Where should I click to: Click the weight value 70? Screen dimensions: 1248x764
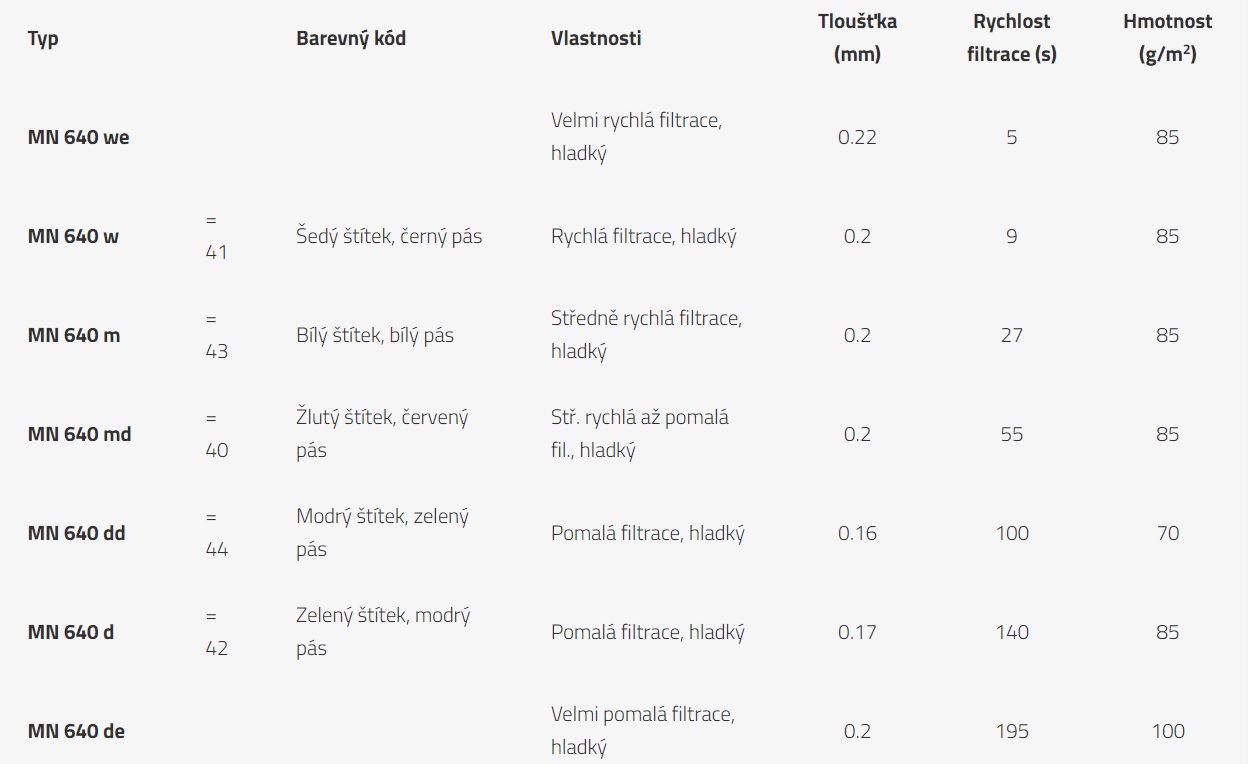1167,533
